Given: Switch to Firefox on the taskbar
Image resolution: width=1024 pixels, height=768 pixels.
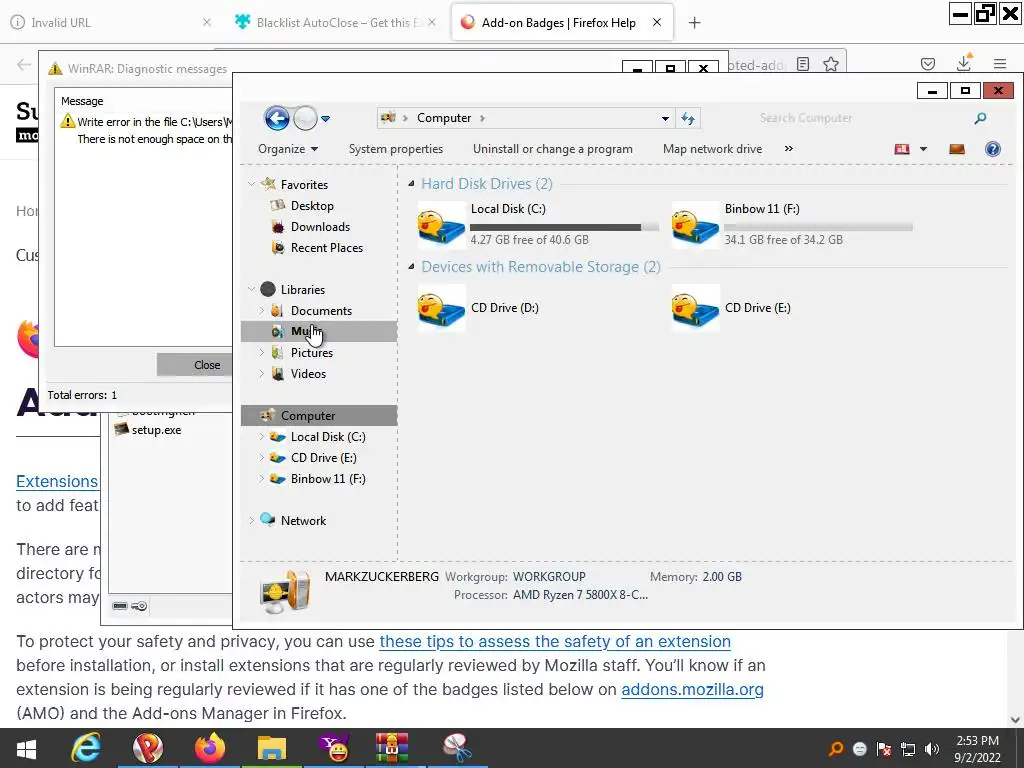Looking at the screenshot, I should [x=210, y=748].
